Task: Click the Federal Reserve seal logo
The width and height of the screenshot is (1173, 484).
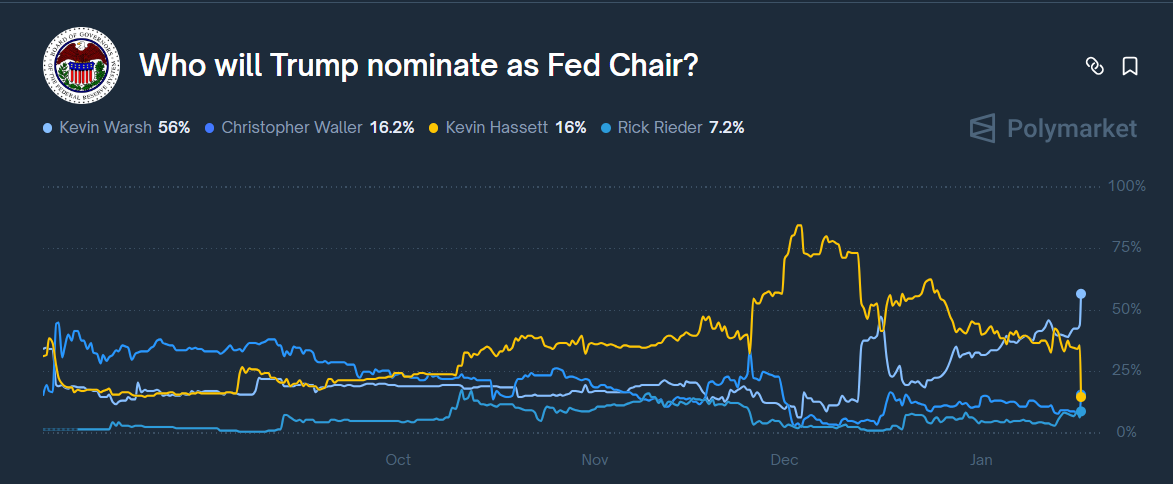Action: point(81,67)
